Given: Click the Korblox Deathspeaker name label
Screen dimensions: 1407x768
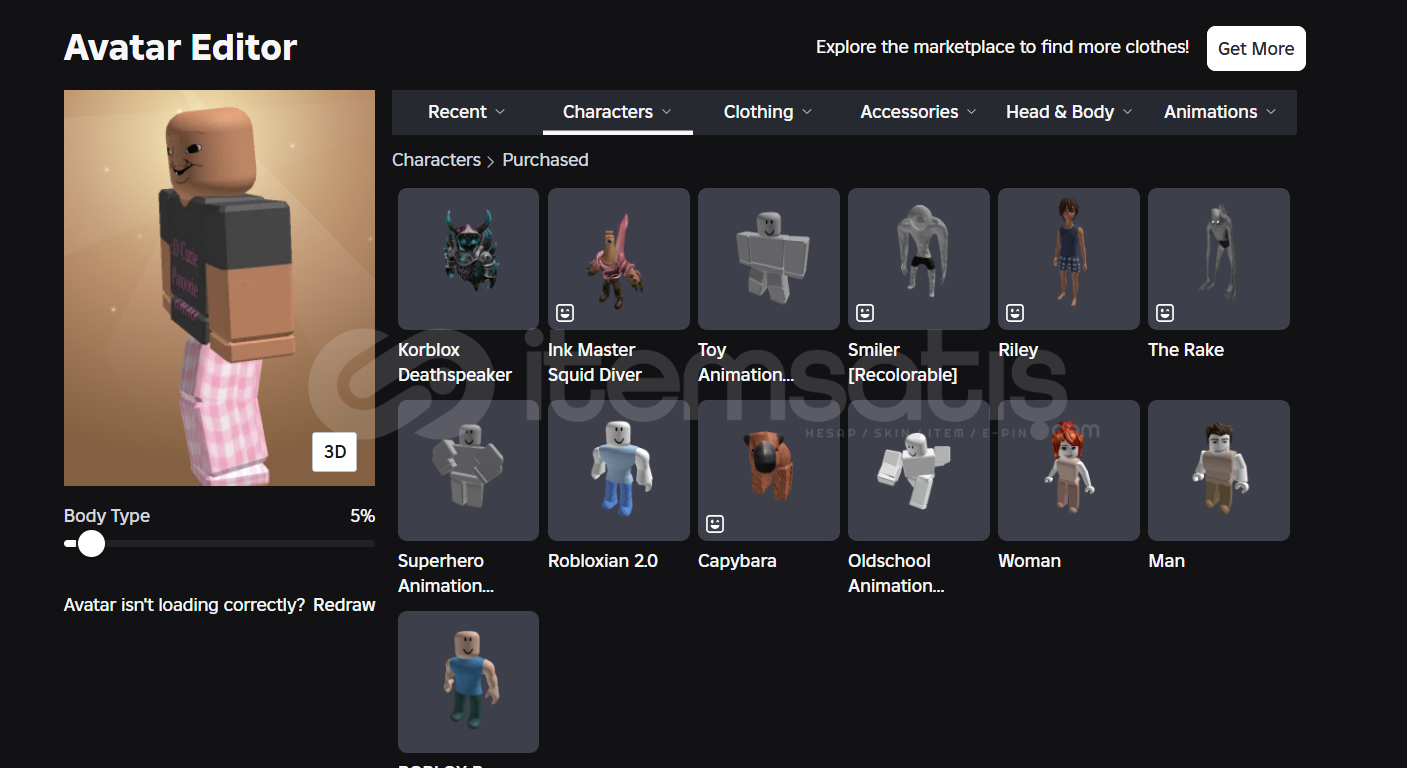Looking at the screenshot, I should (455, 362).
